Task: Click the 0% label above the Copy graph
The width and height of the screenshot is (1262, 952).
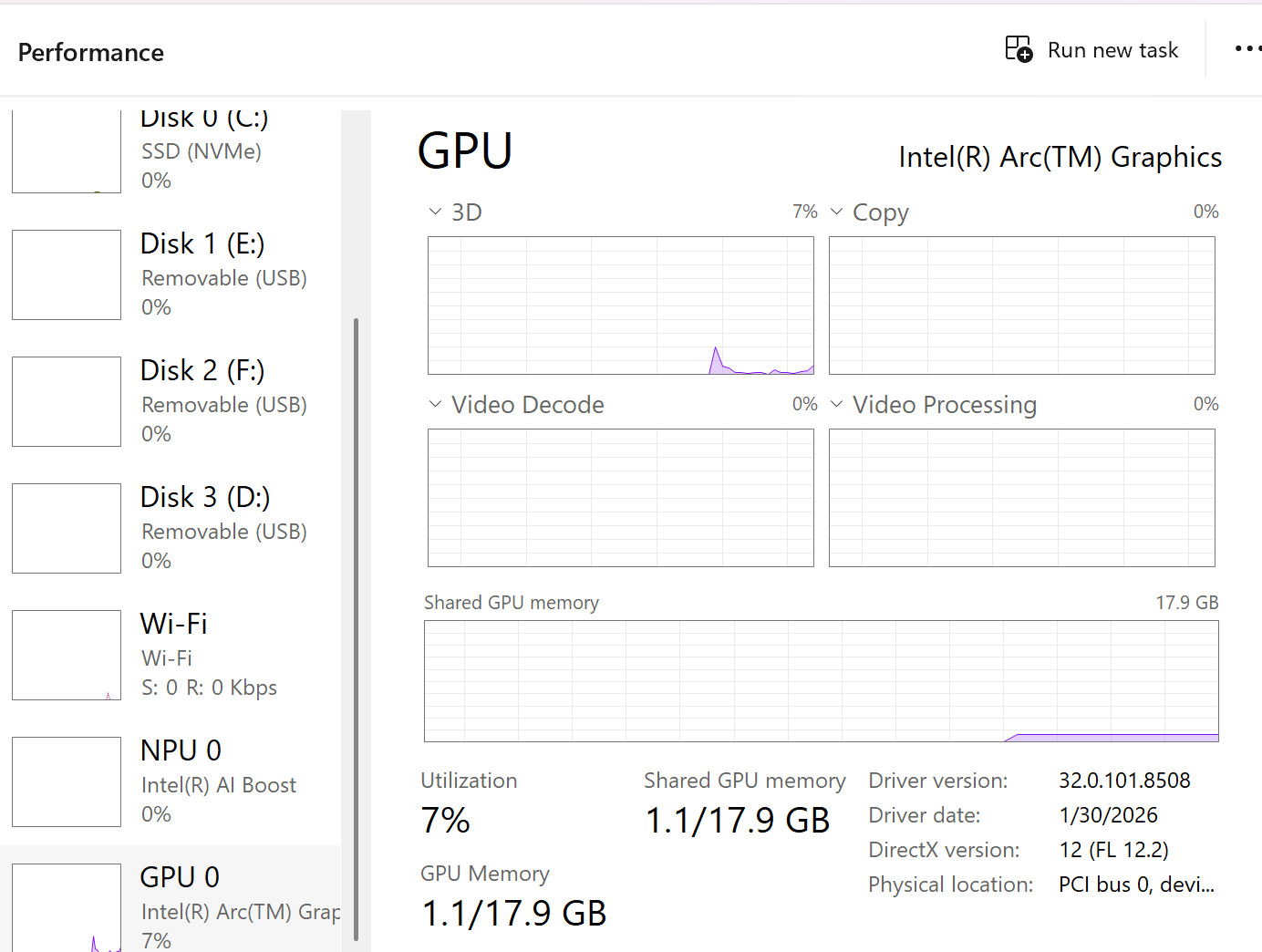Action: (x=1206, y=212)
